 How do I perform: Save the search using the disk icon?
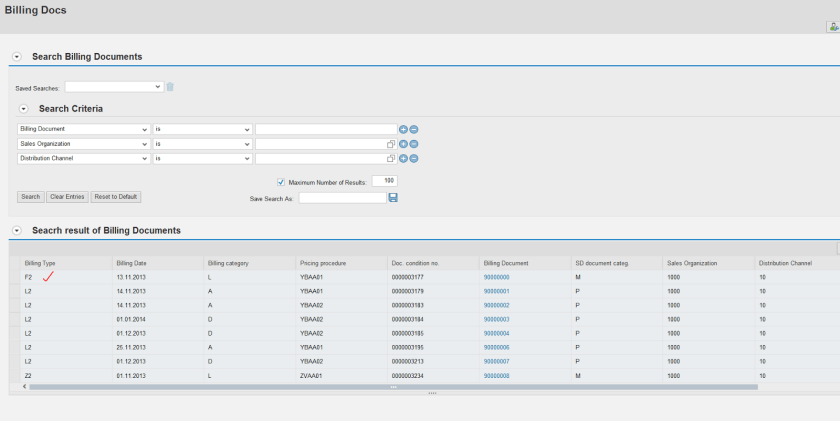393,198
